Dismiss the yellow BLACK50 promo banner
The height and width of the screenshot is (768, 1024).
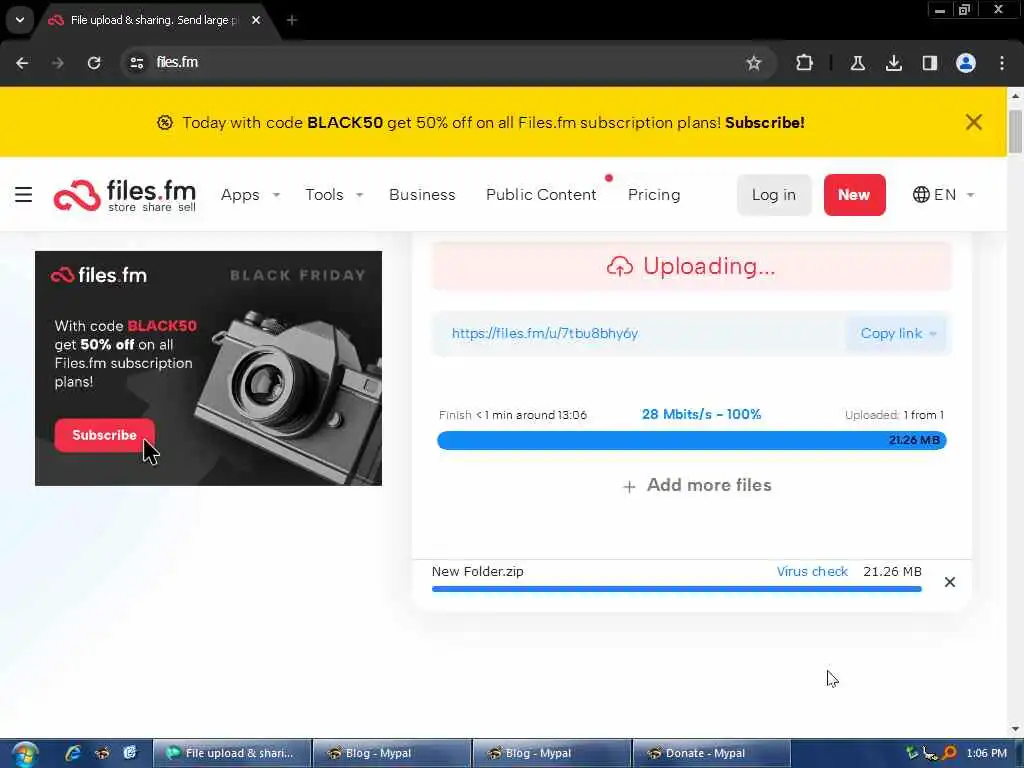(x=973, y=122)
